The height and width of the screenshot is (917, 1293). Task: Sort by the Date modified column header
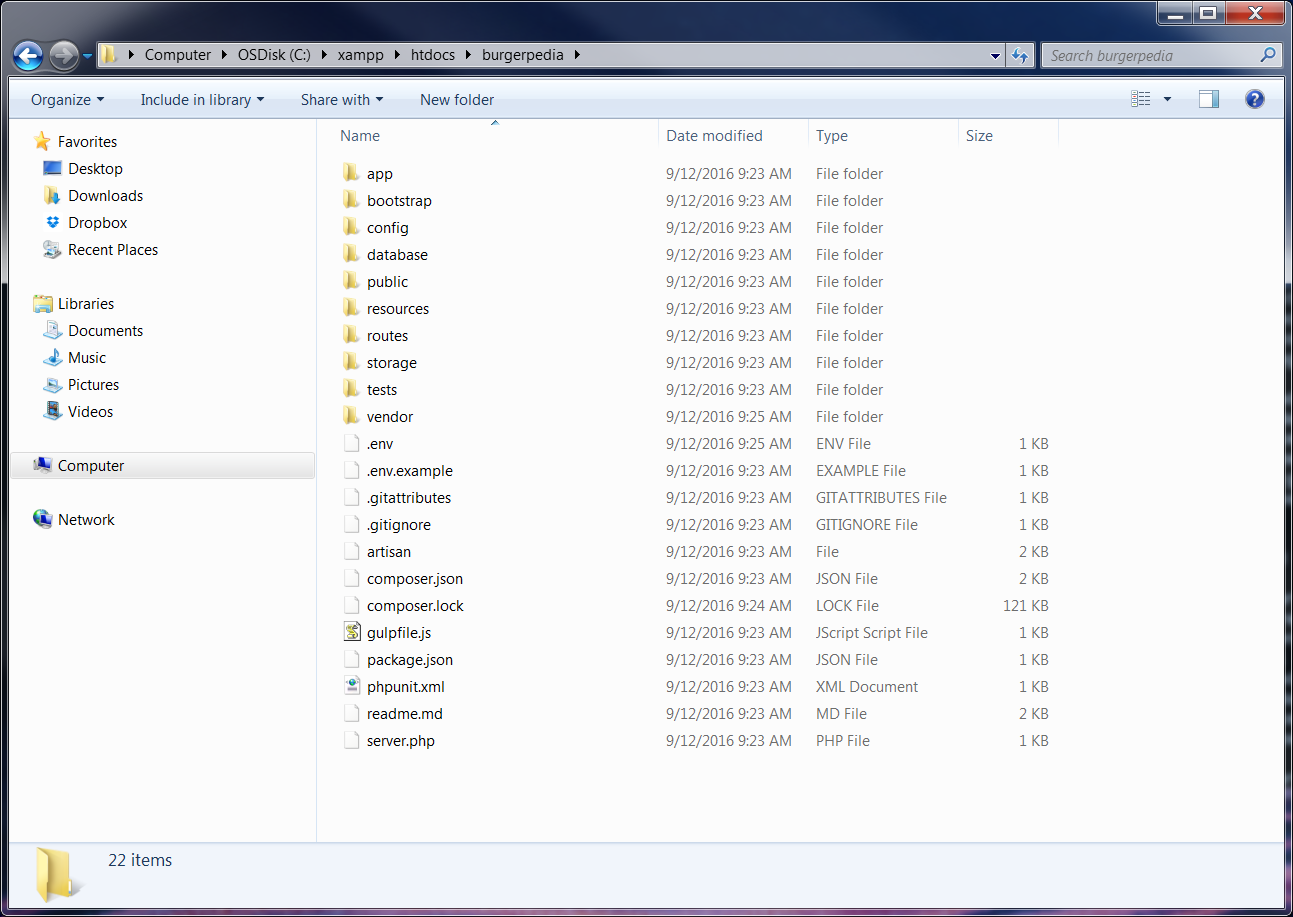tap(714, 135)
